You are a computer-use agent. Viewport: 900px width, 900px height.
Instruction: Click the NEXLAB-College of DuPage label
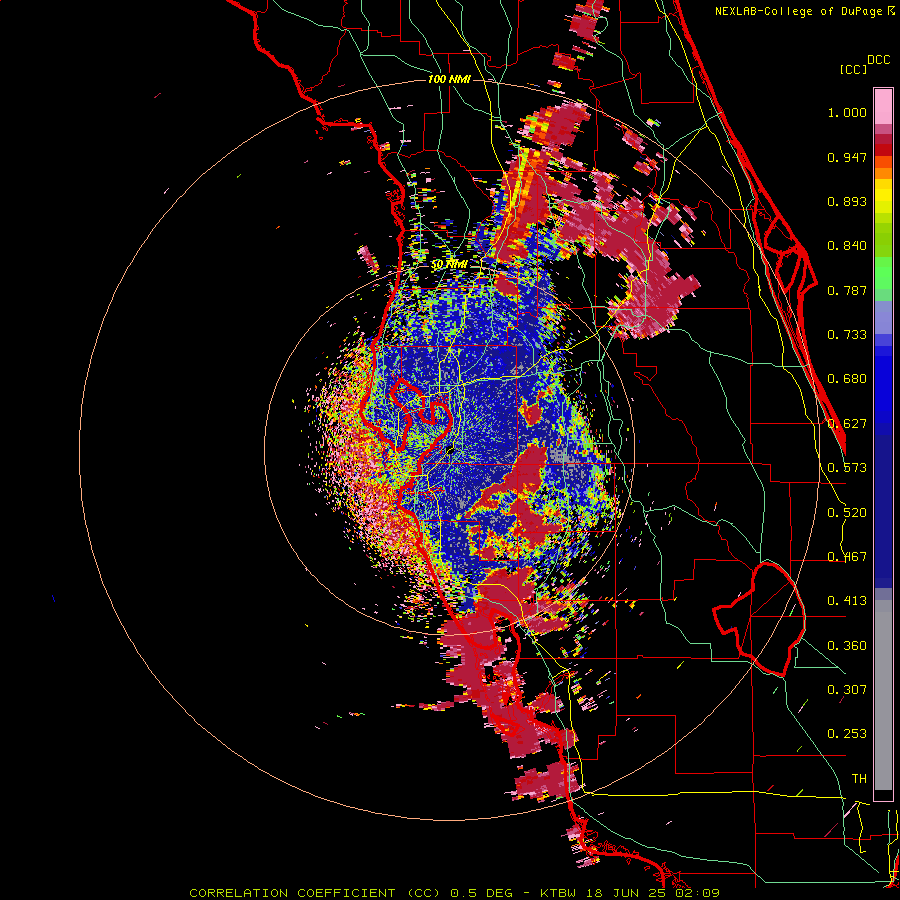(x=799, y=11)
